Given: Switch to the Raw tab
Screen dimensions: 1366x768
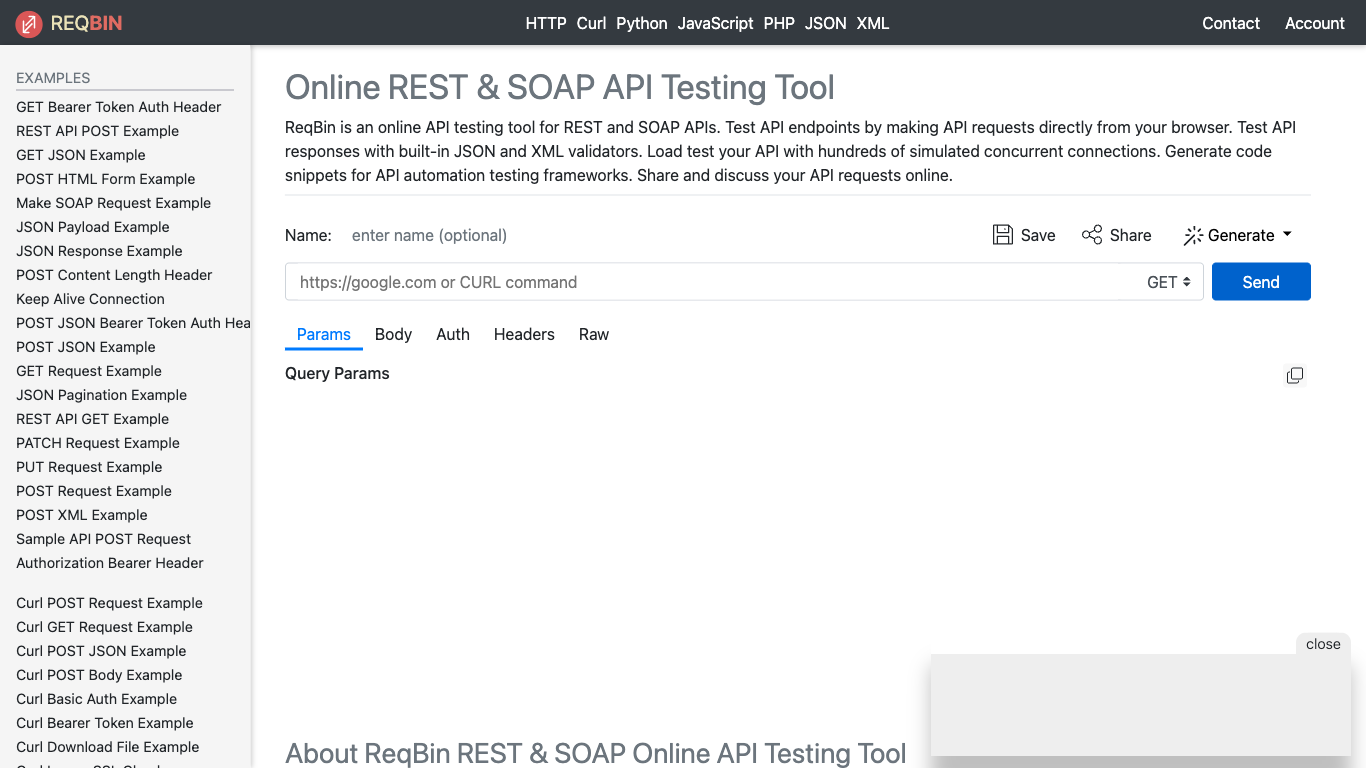Looking at the screenshot, I should (x=594, y=334).
